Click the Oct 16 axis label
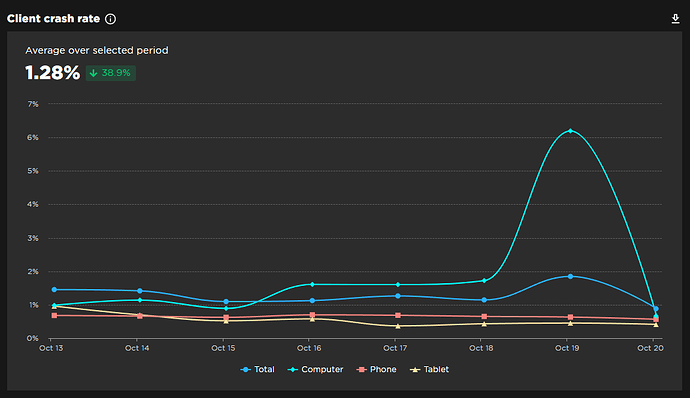Image resolution: width=690 pixels, height=398 pixels. 309,348
